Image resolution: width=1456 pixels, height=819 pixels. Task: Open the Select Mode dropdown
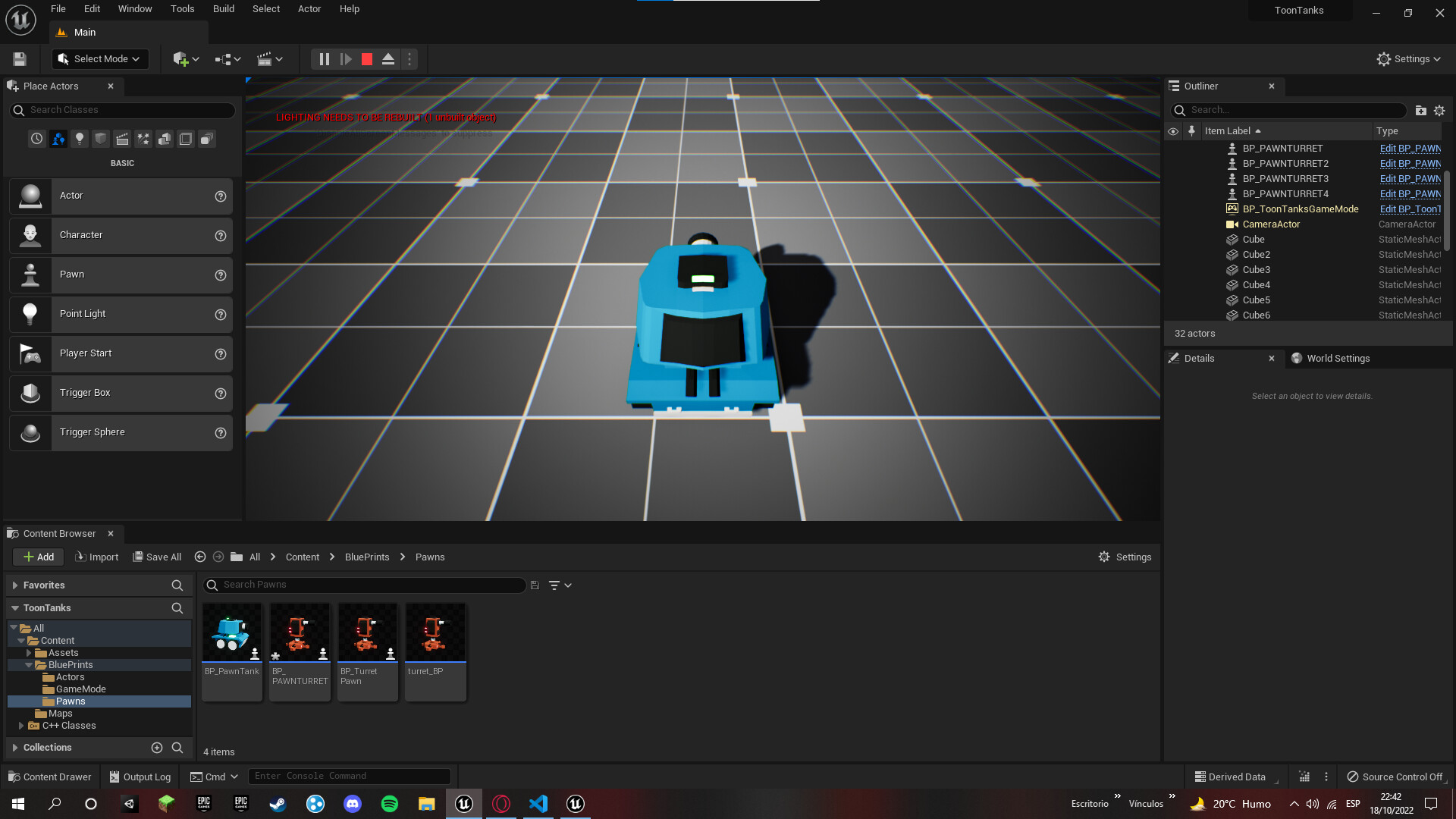pos(100,59)
